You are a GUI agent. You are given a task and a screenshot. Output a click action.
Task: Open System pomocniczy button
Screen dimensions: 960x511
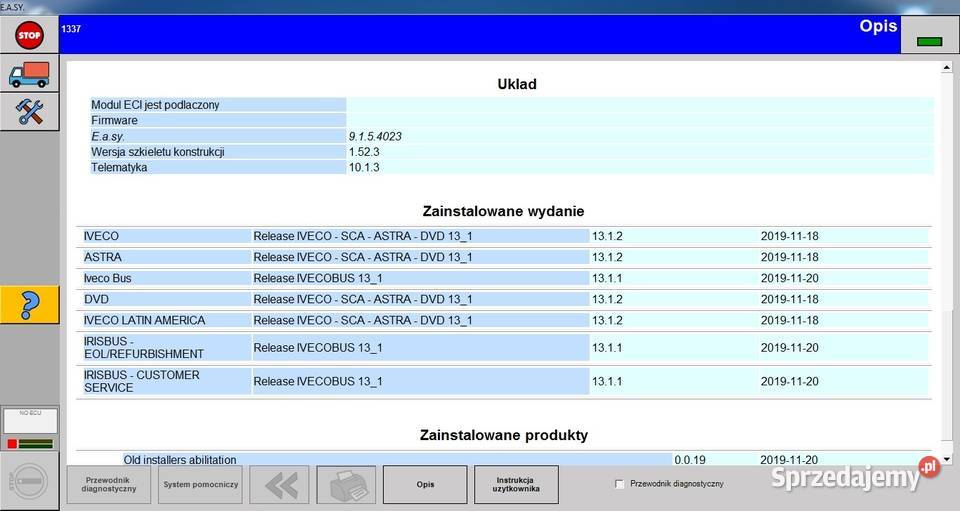pos(200,485)
